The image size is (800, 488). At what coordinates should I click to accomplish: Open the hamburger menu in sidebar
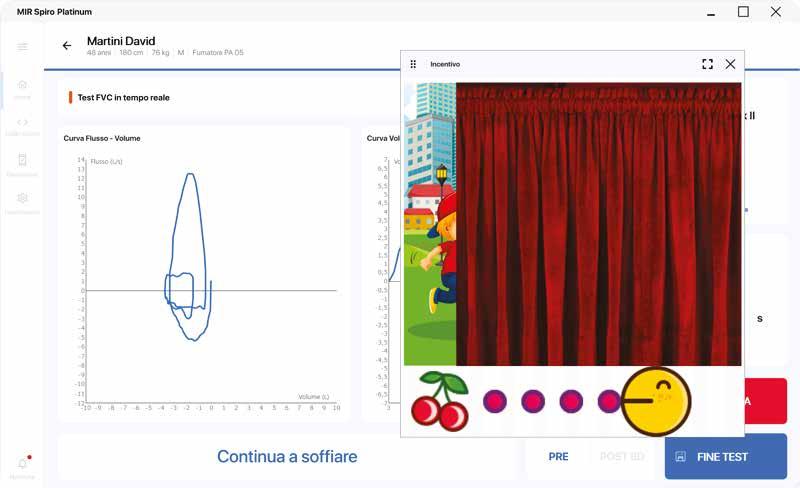coord(22,47)
